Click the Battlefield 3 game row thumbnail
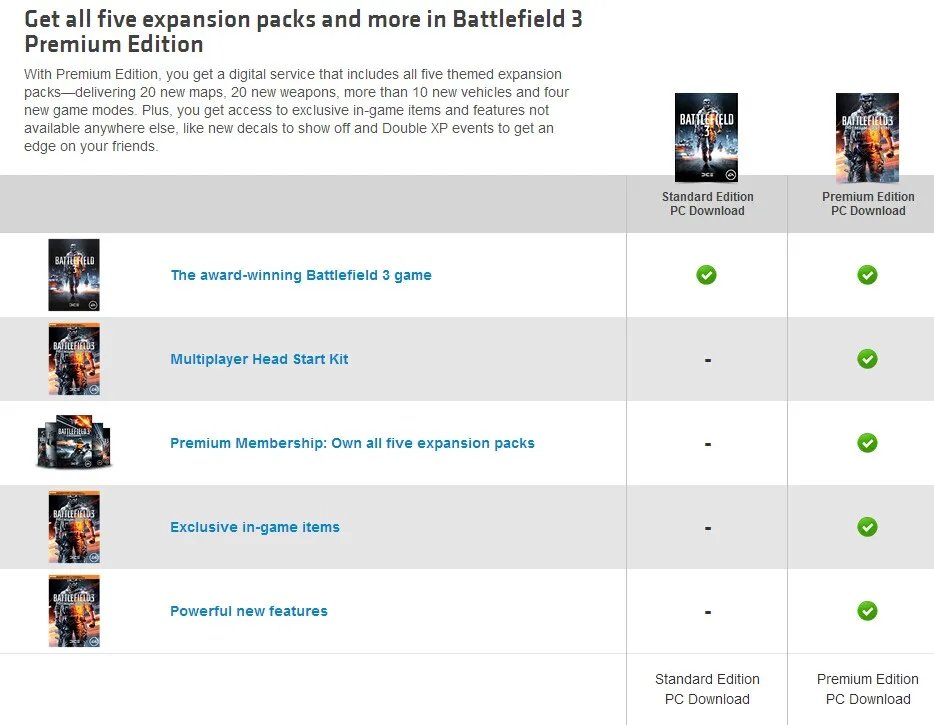The image size is (934, 725). coord(74,275)
